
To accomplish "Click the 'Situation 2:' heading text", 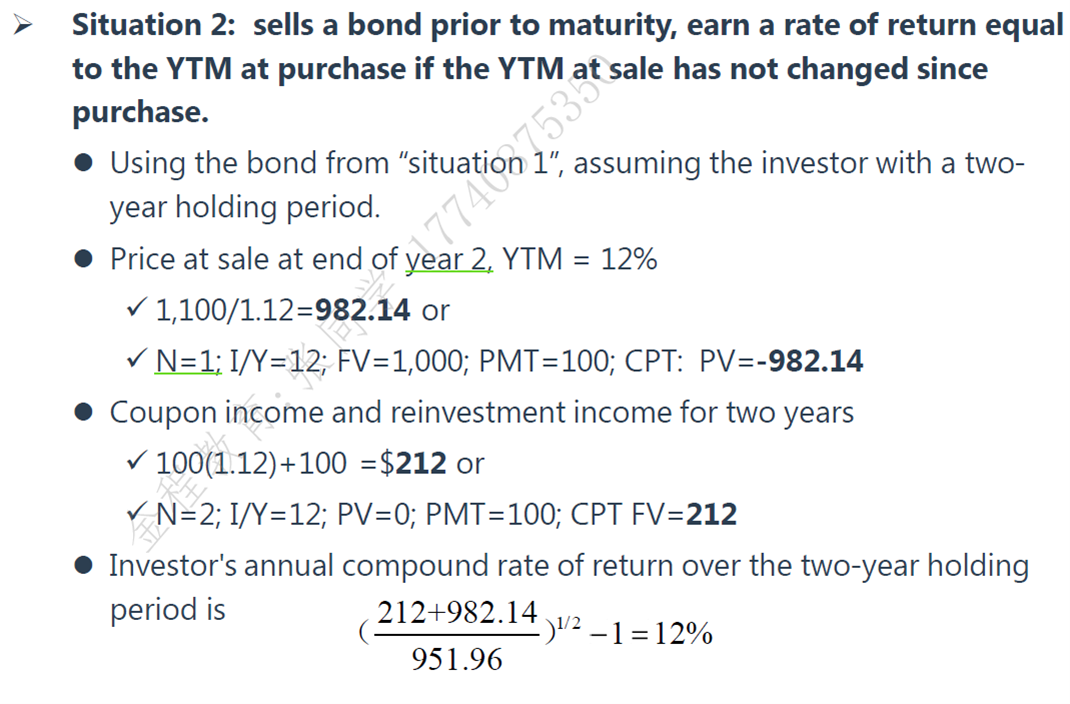I will [154, 25].
